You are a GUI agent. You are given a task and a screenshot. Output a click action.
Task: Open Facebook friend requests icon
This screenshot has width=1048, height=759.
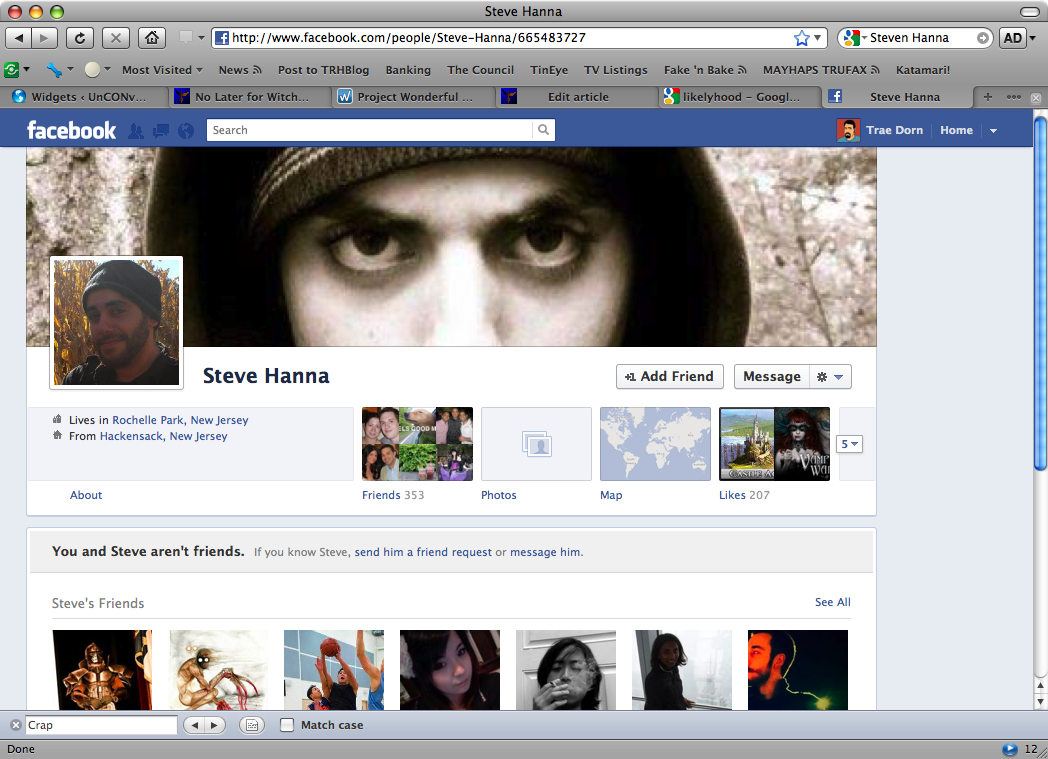coord(137,130)
